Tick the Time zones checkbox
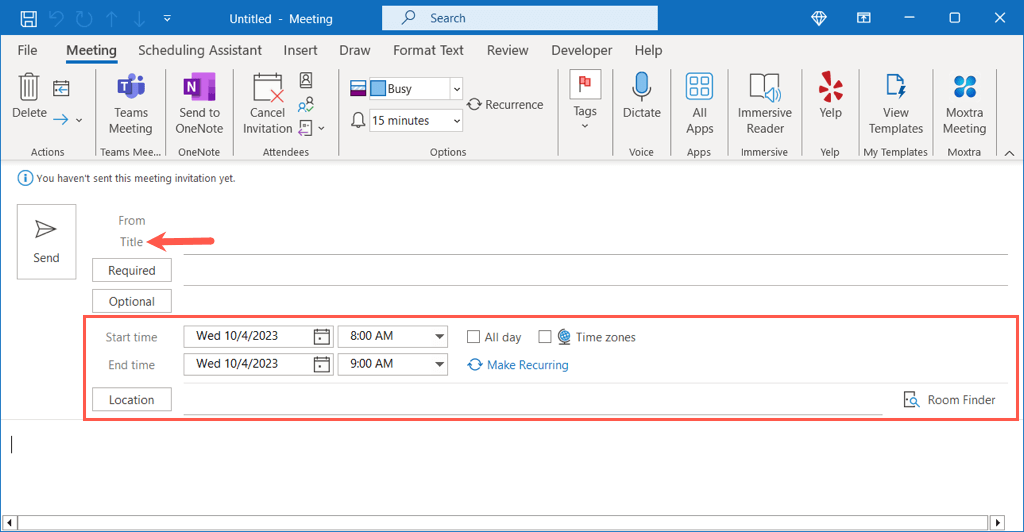 (545, 337)
